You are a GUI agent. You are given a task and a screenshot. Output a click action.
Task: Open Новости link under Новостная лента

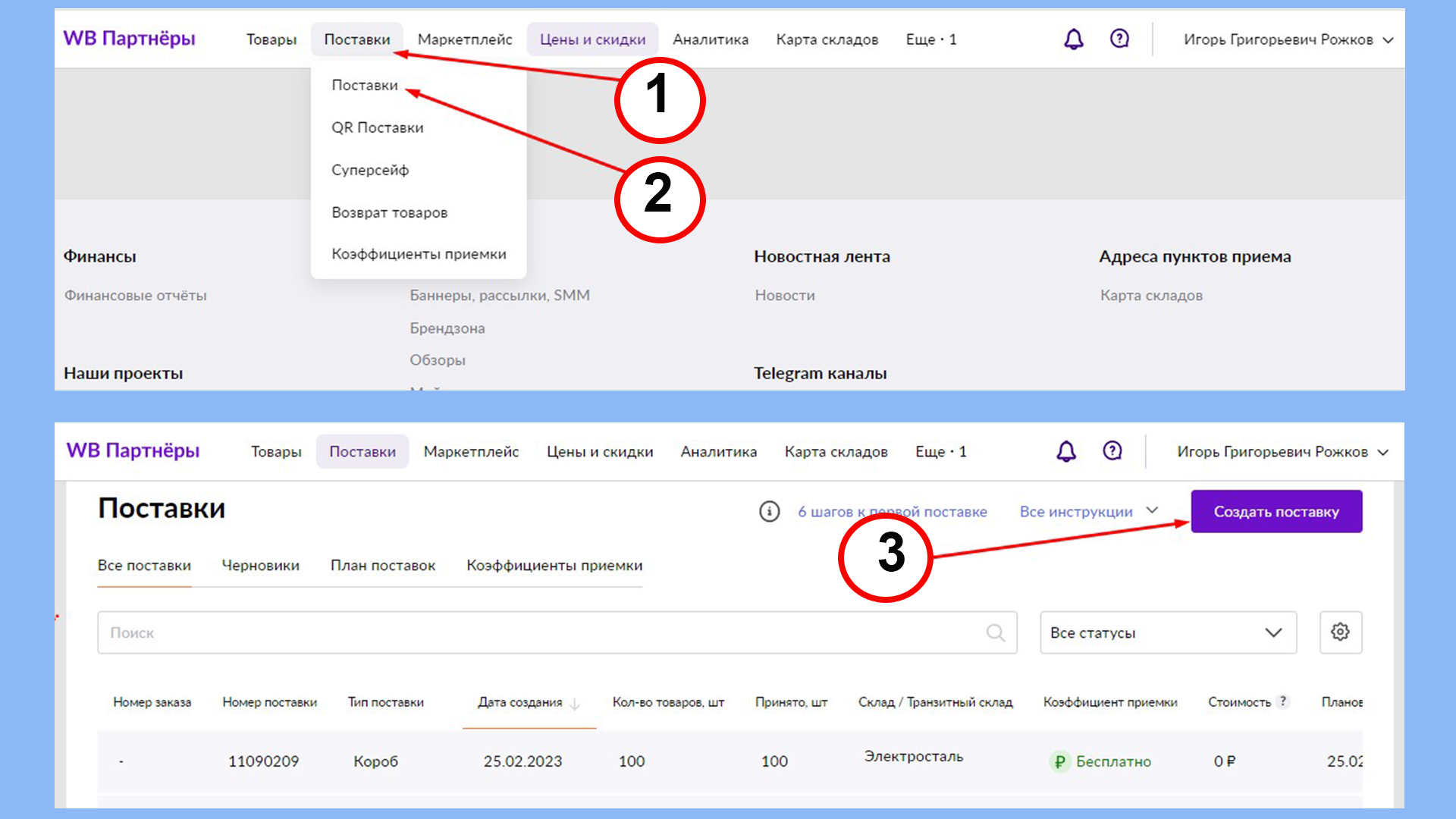coord(785,296)
